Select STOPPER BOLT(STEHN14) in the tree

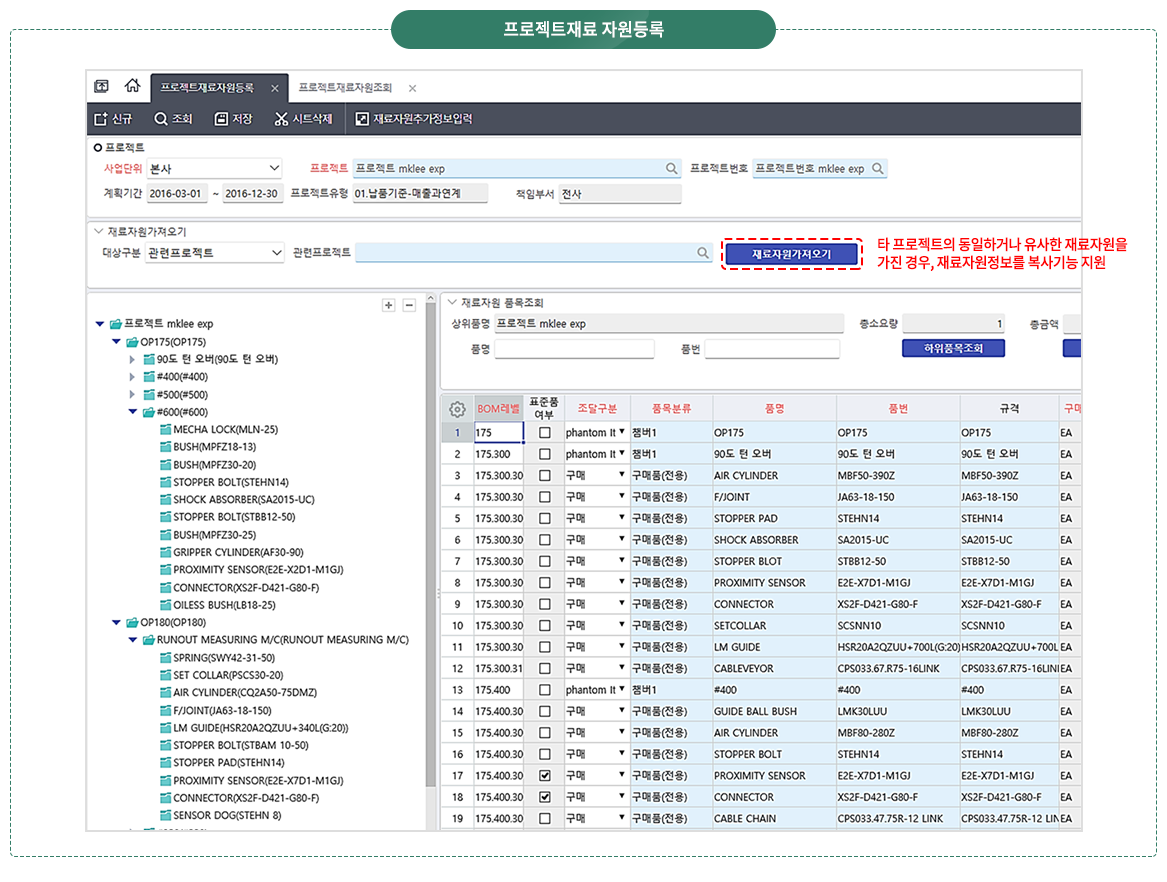tap(231, 482)
